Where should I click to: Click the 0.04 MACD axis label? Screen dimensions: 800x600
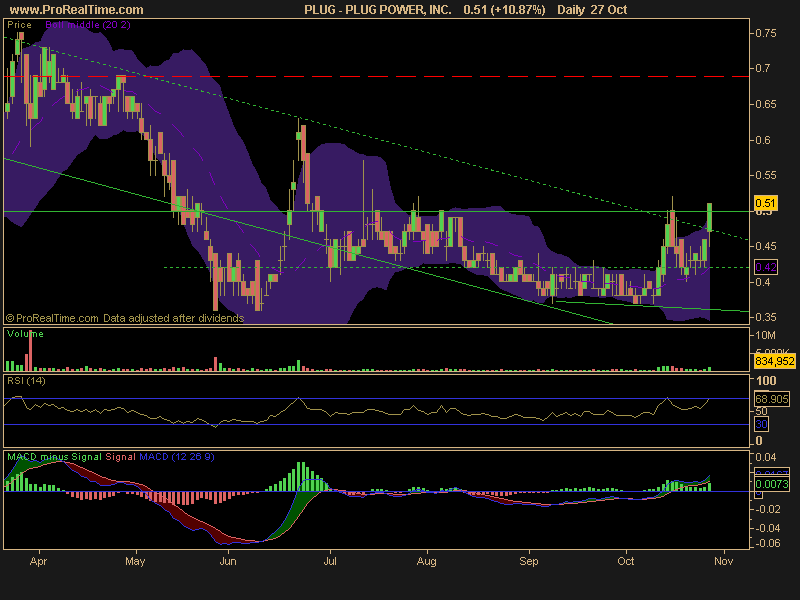(x=766, y=457)
